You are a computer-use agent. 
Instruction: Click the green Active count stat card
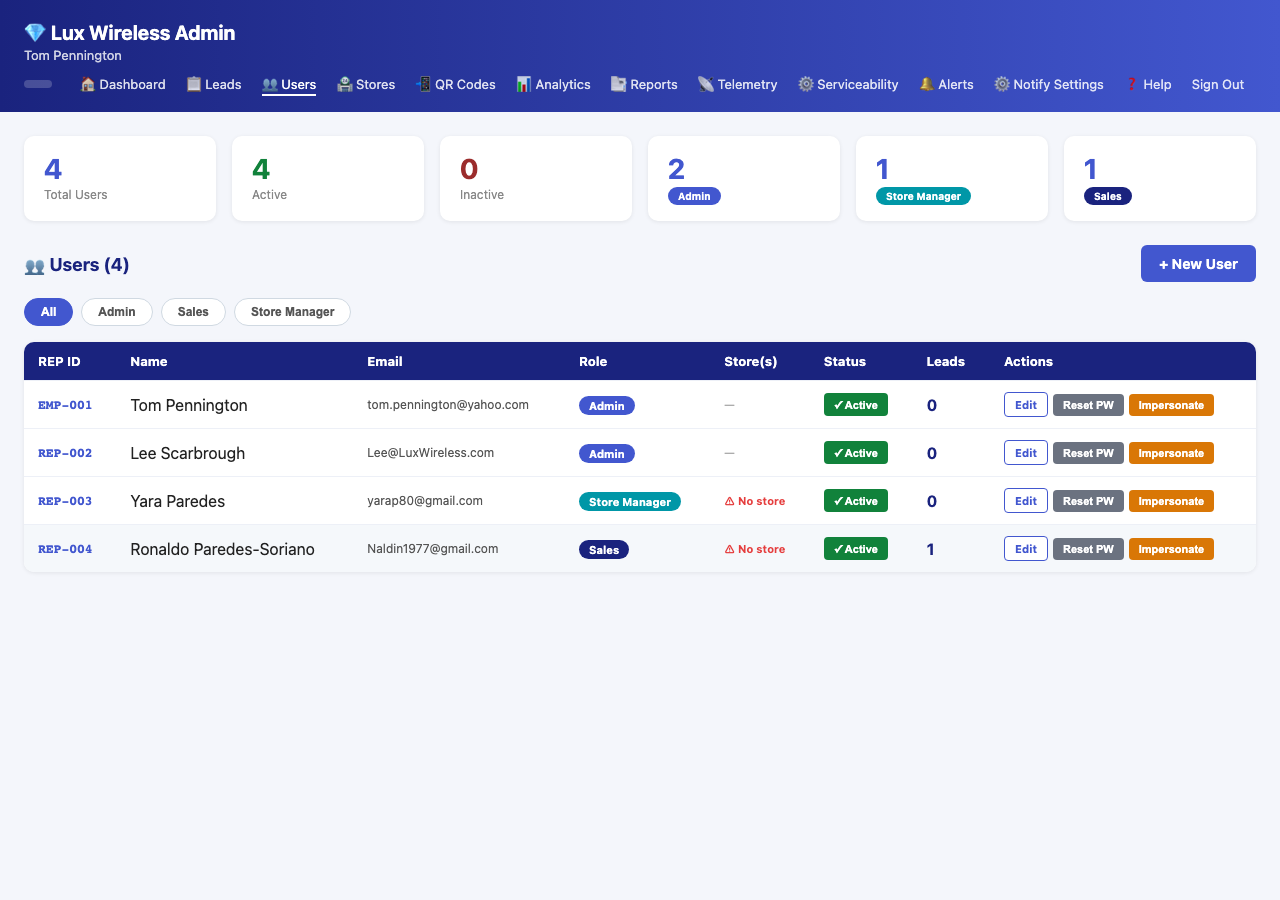[x=328, y=178]
